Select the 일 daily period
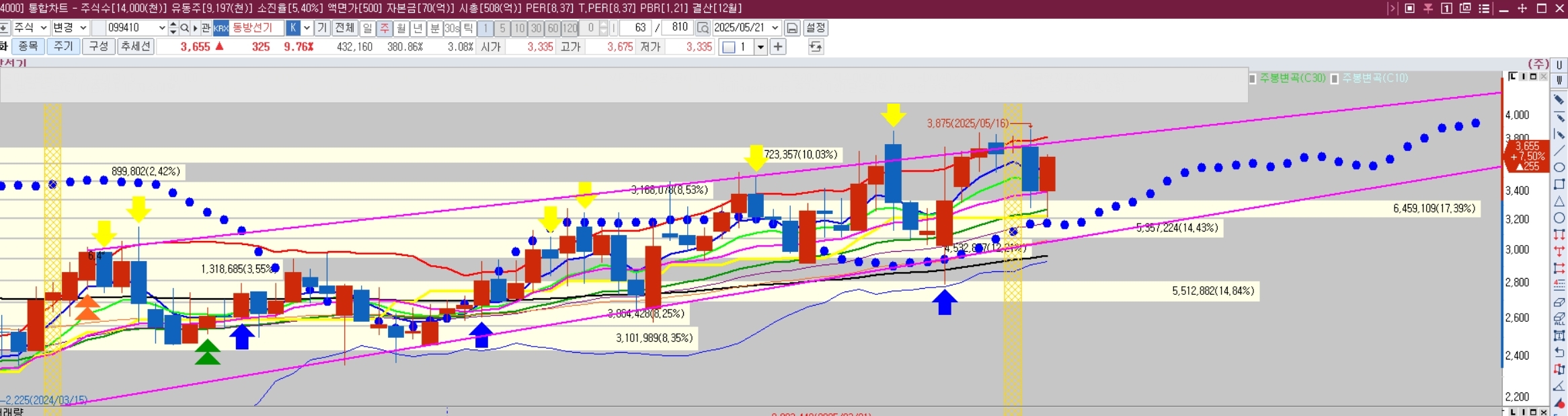This screenshot has width=1568, height=416. (x=367, y=28)
